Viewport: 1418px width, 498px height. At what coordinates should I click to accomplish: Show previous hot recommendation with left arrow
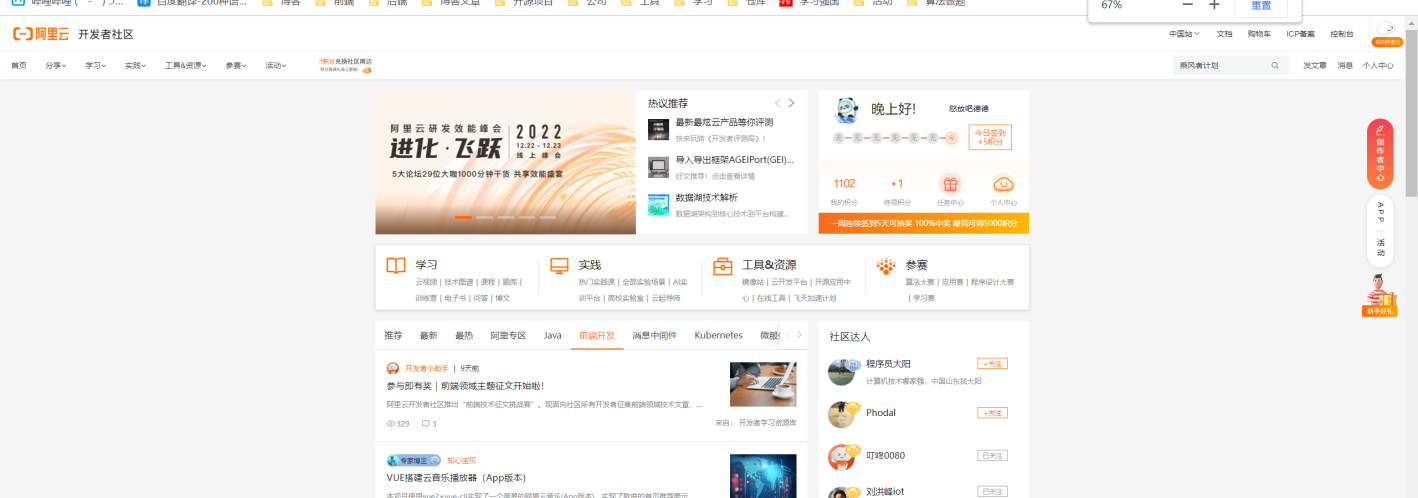778,103
